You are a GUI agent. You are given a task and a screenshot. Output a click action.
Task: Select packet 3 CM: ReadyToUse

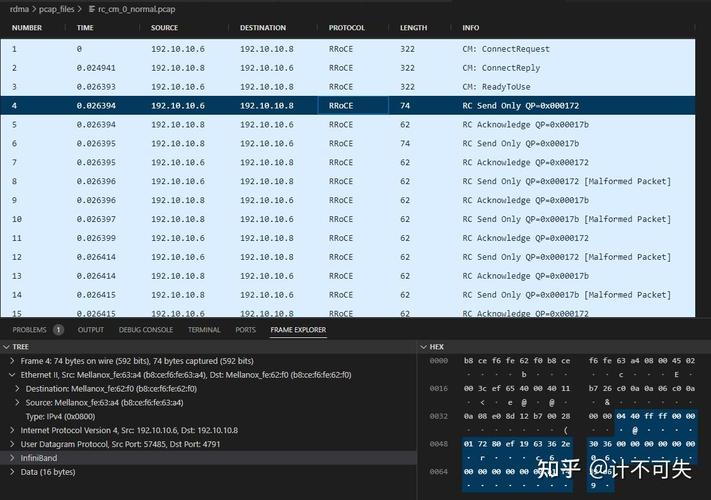click(348, 87)
